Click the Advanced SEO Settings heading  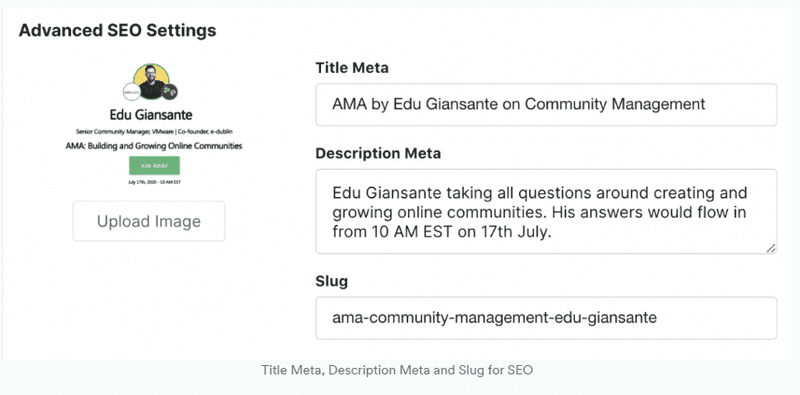tap(118, 31)
